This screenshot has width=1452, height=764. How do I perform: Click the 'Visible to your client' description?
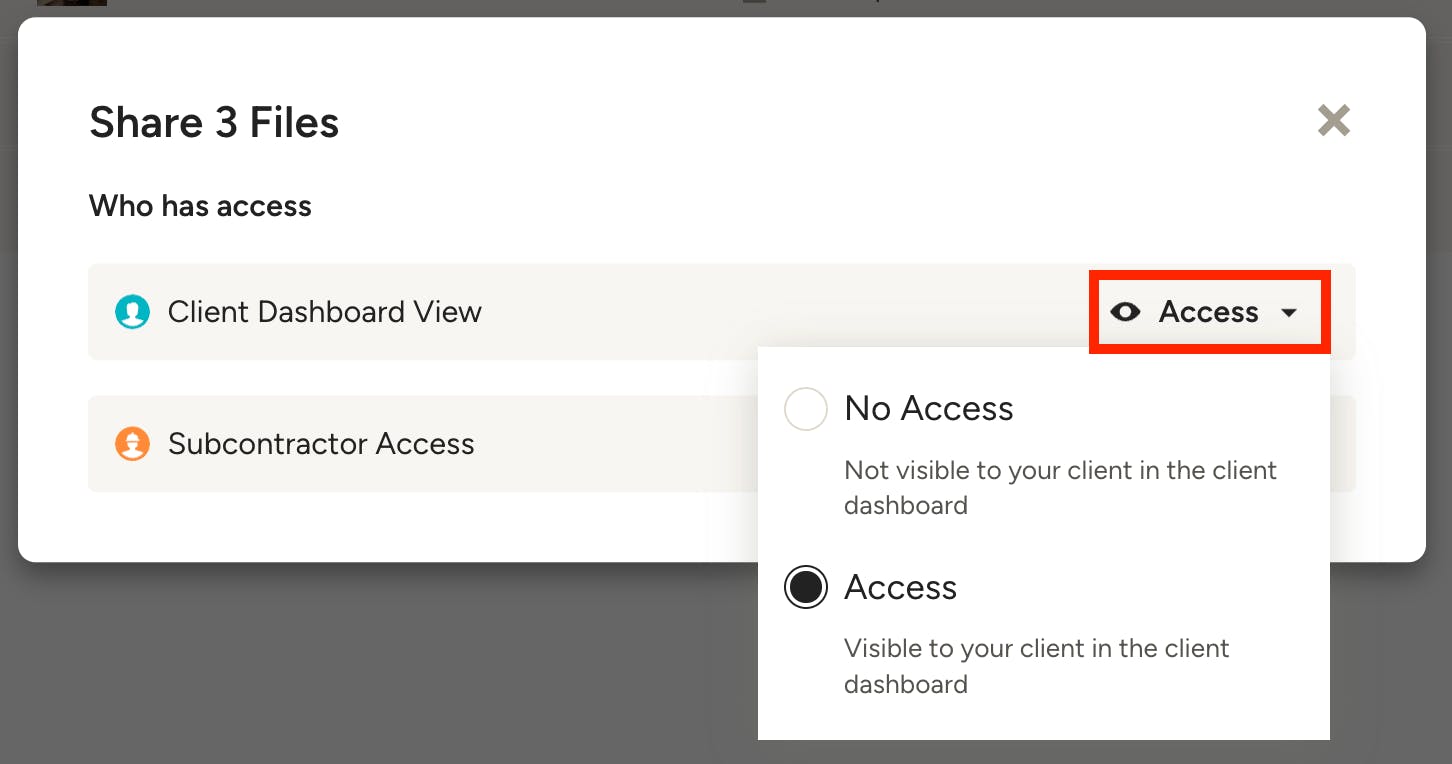1036,666
